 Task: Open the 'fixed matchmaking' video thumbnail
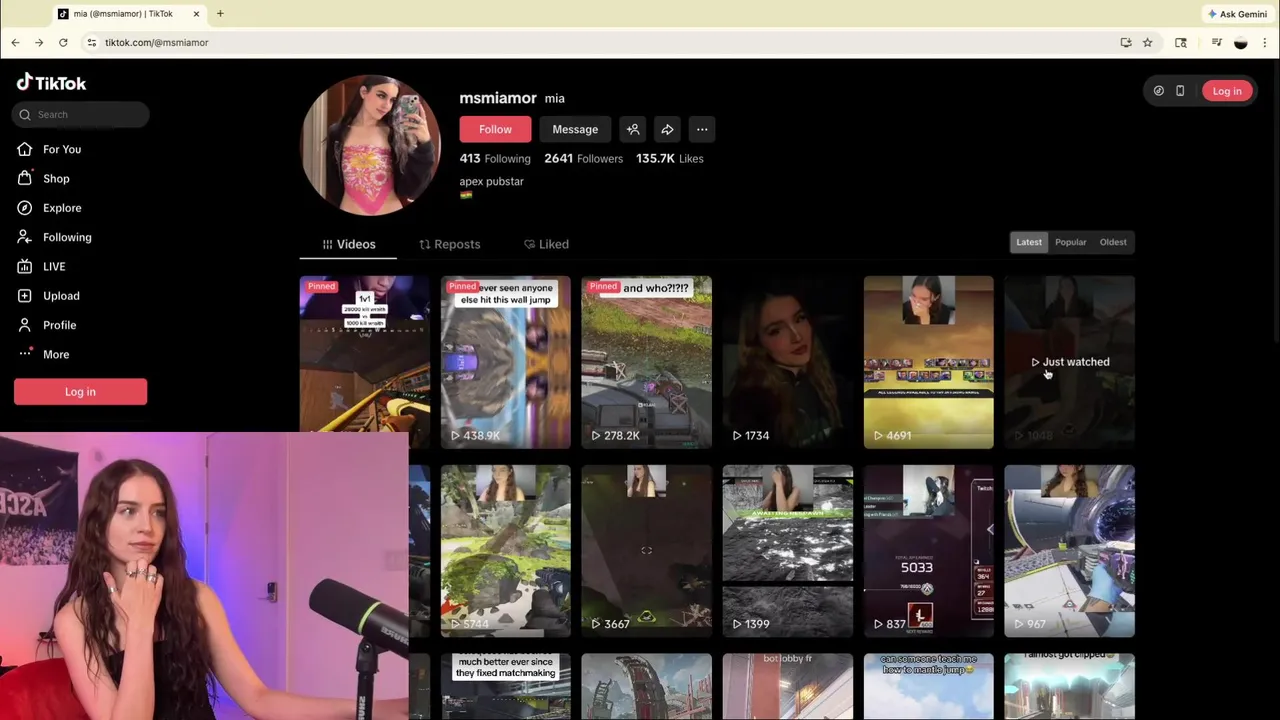tap(506, 686)
